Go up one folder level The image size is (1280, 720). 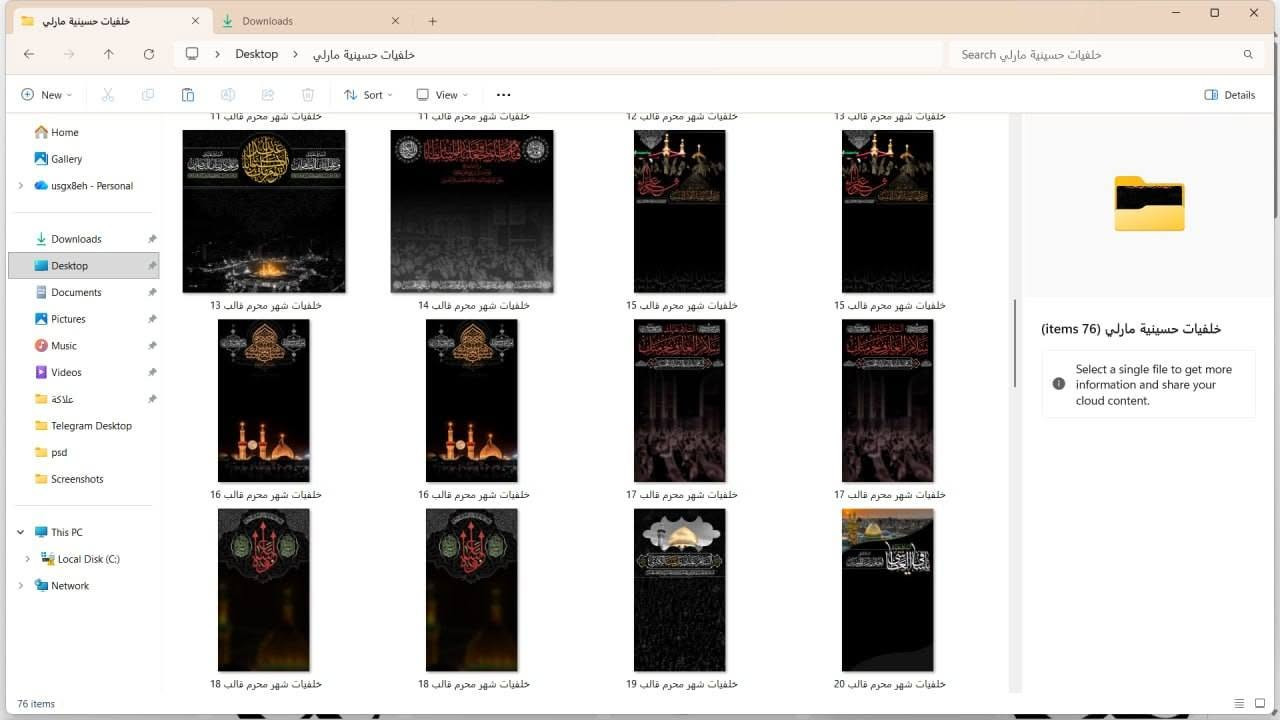coord(109,54)
